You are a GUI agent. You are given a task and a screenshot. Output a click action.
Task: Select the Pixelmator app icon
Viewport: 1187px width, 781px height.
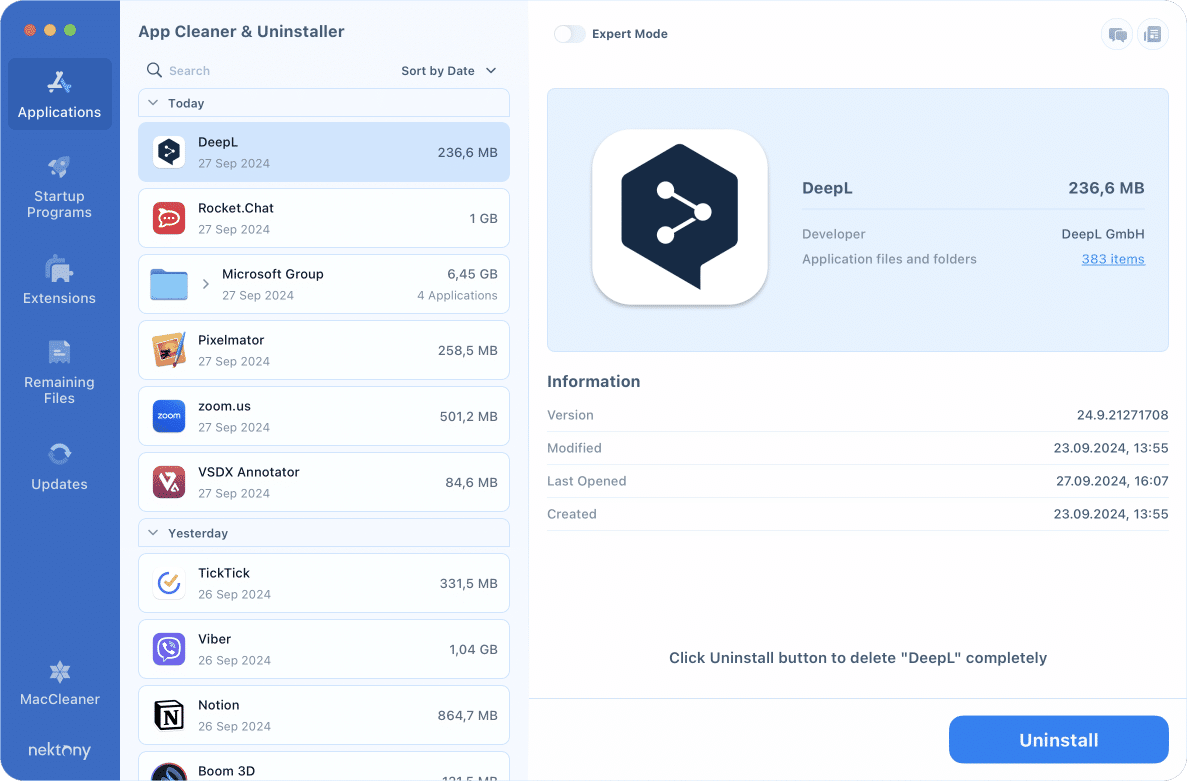pos(169,350)
